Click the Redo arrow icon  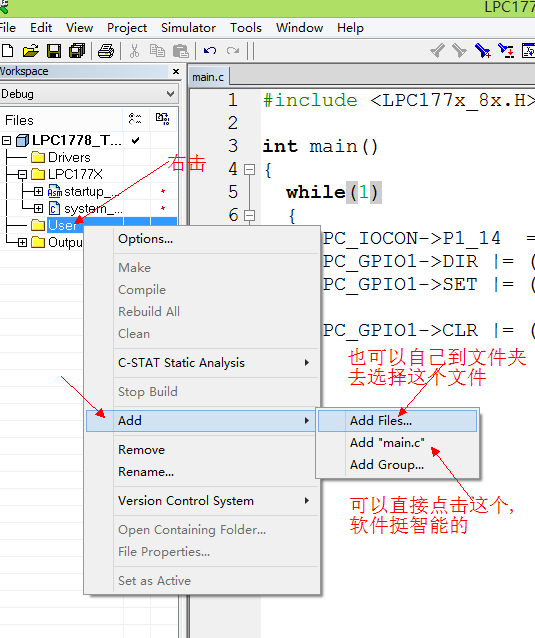tap(233, 51)
